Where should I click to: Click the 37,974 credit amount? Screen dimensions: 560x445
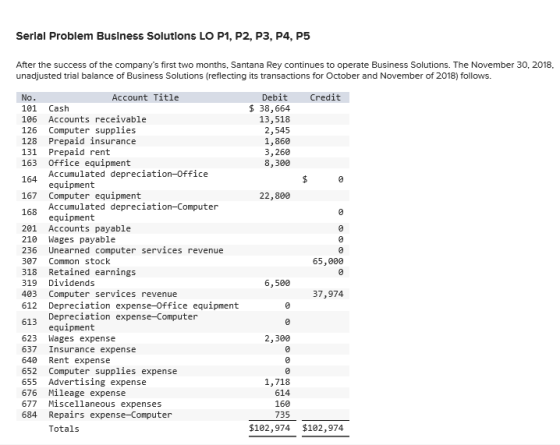[x=328, y=294]
